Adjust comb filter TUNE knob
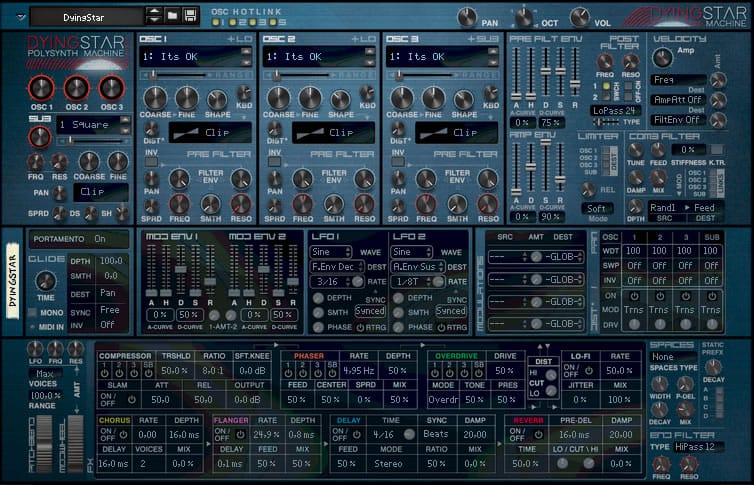Viewport: 754px width, 485px height. pyautogui.click(x=635, y=150)
